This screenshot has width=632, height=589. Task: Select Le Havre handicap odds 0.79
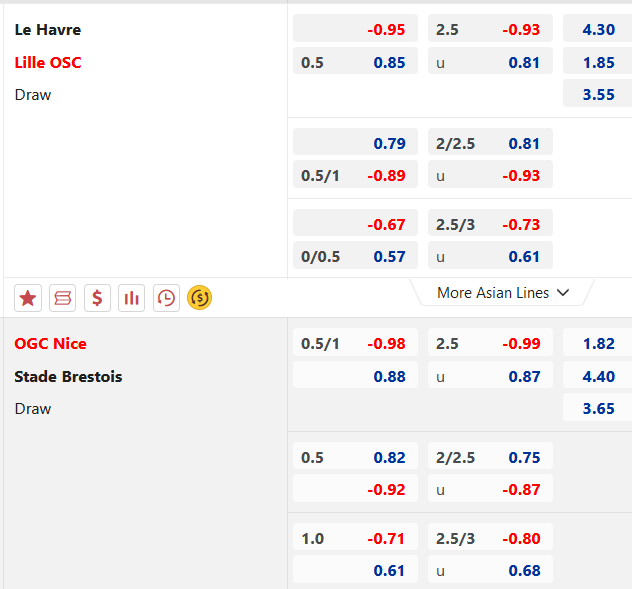click(355, 142)
